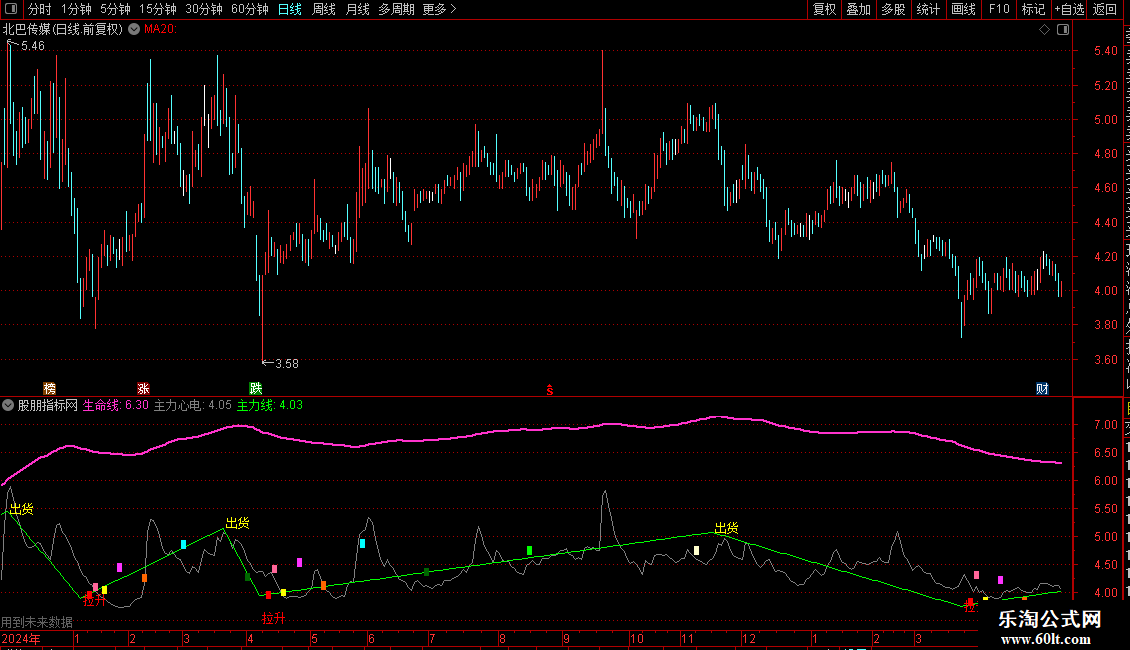1130x650 pixels.
Task: Click month 6 on the time axis
Action: click(x=371, y=638)
